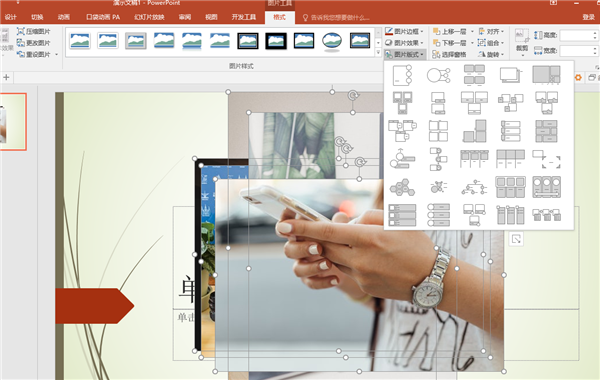The height and width of the screenshot is (380, 600).
Task: Select the stacked overlapping frames layout
Action: point(510,75)
